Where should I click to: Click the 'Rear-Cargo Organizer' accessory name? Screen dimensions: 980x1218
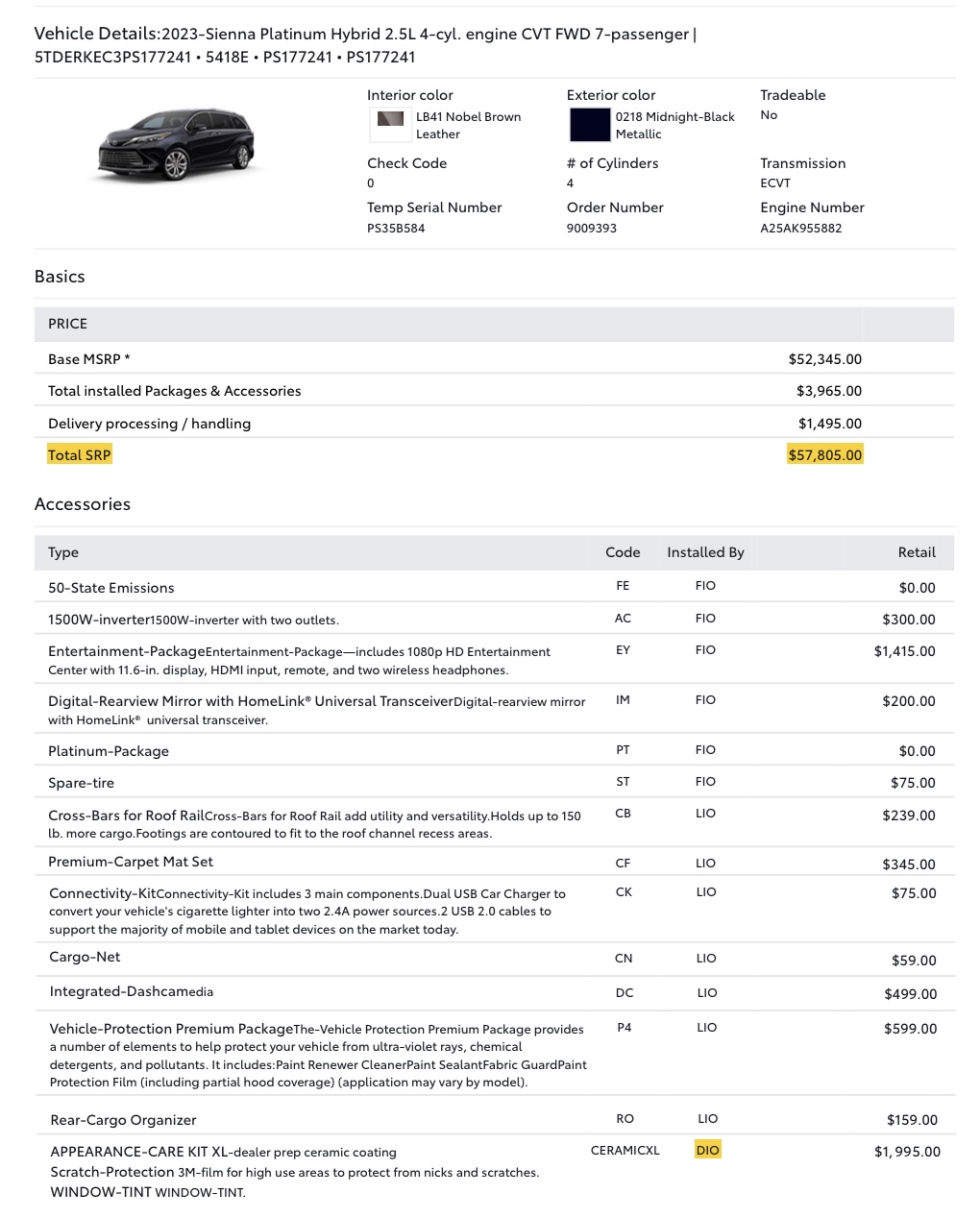click(123, 1120)
